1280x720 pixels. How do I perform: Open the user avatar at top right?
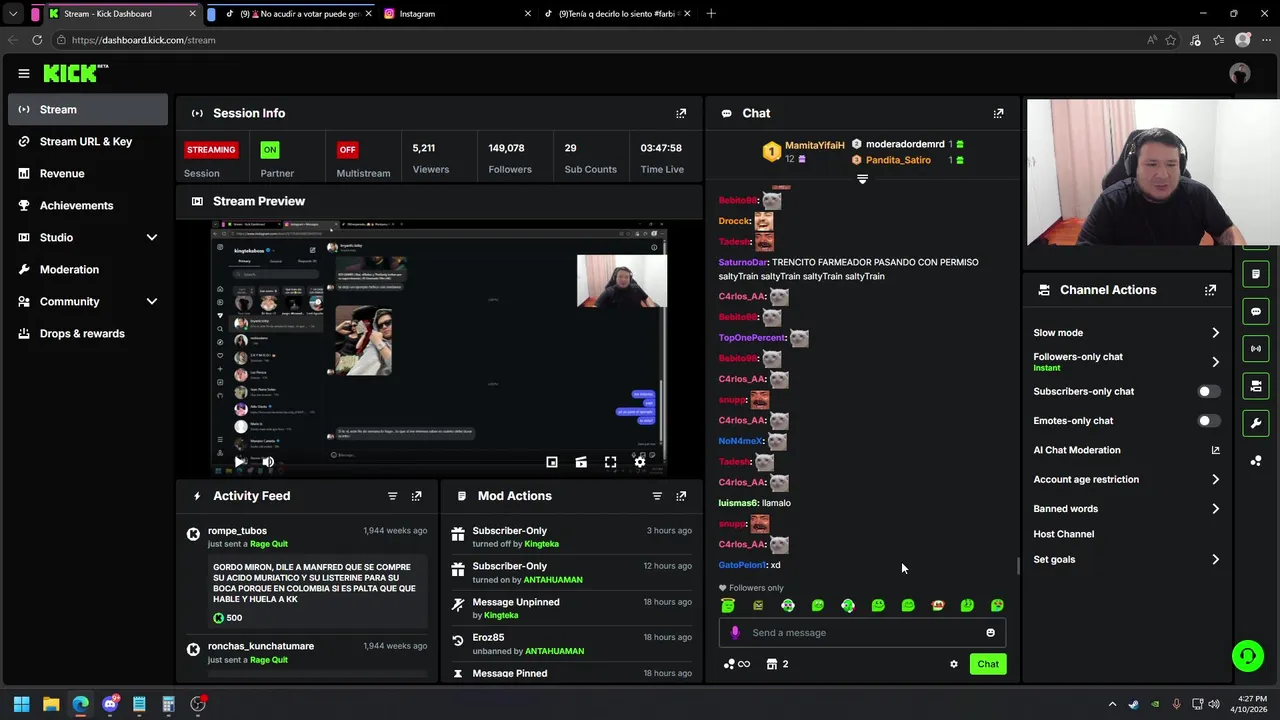[1240, 73]
